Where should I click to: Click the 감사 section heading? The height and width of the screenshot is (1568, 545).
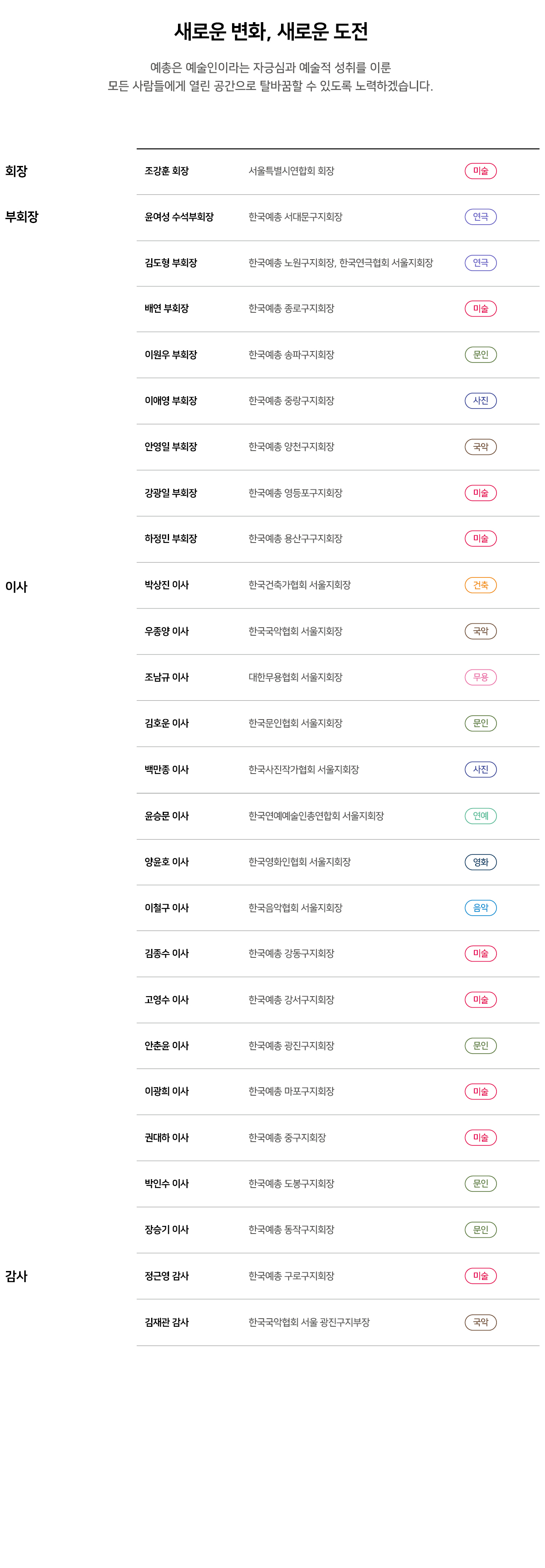(x=17, y=1277)
